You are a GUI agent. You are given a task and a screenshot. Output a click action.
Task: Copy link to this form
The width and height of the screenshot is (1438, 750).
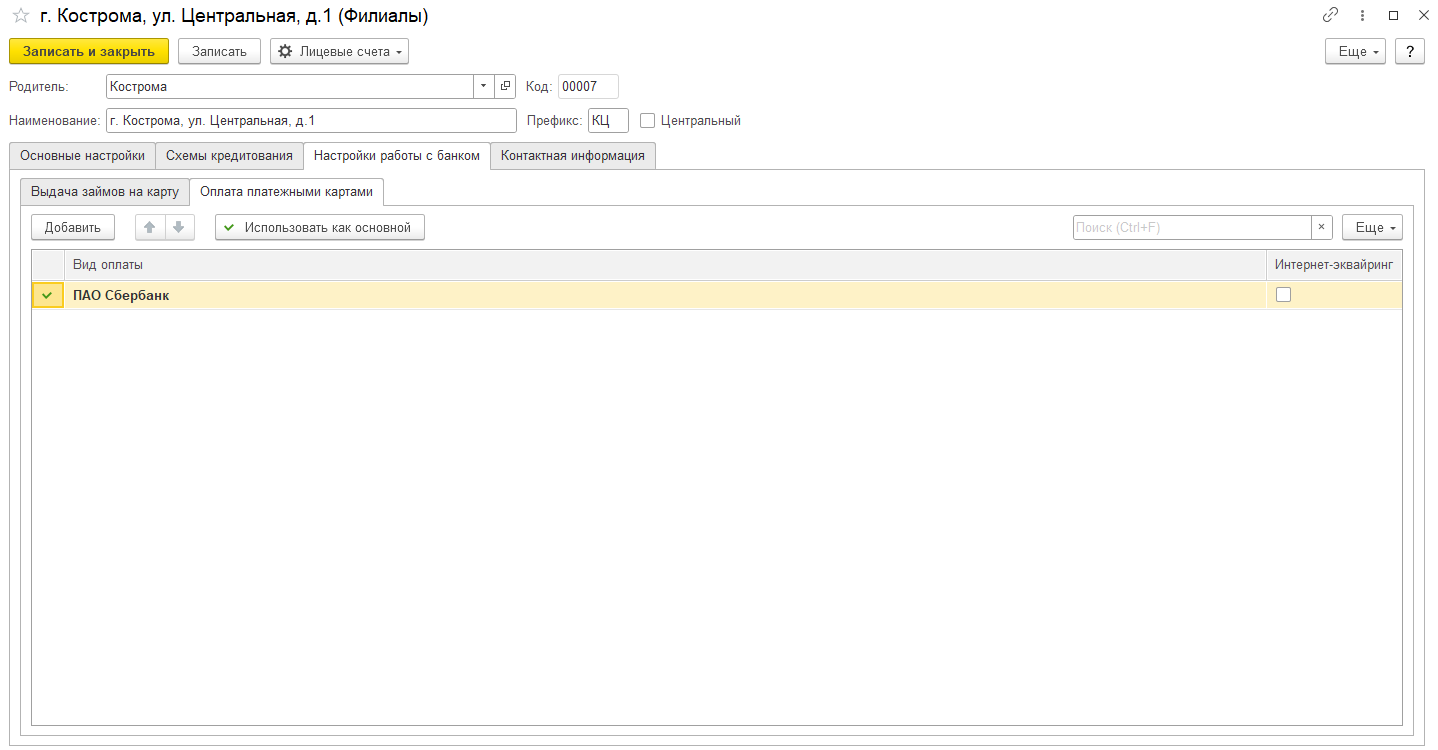(1330, 15)
